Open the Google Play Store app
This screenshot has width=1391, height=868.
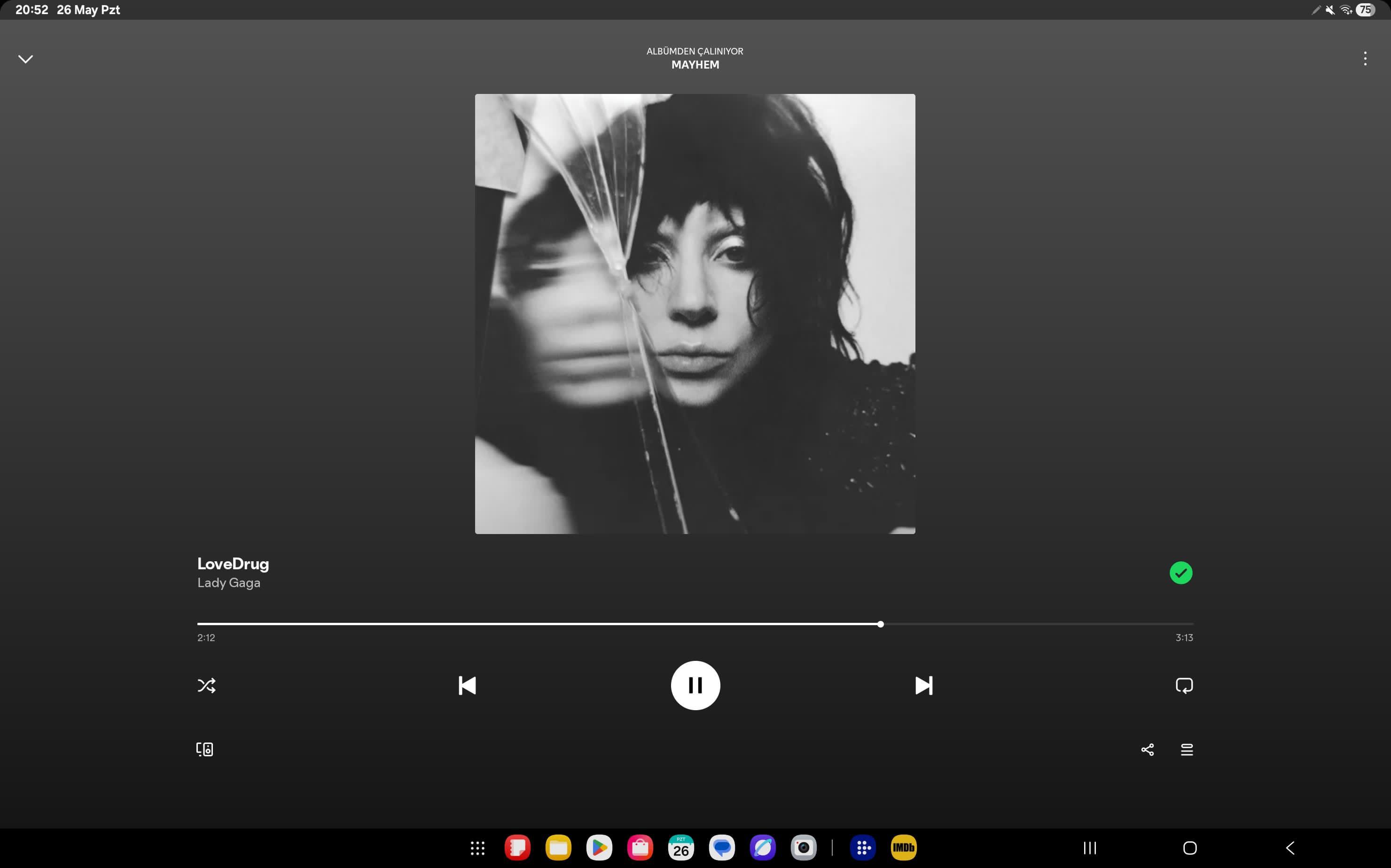[599, 848]
